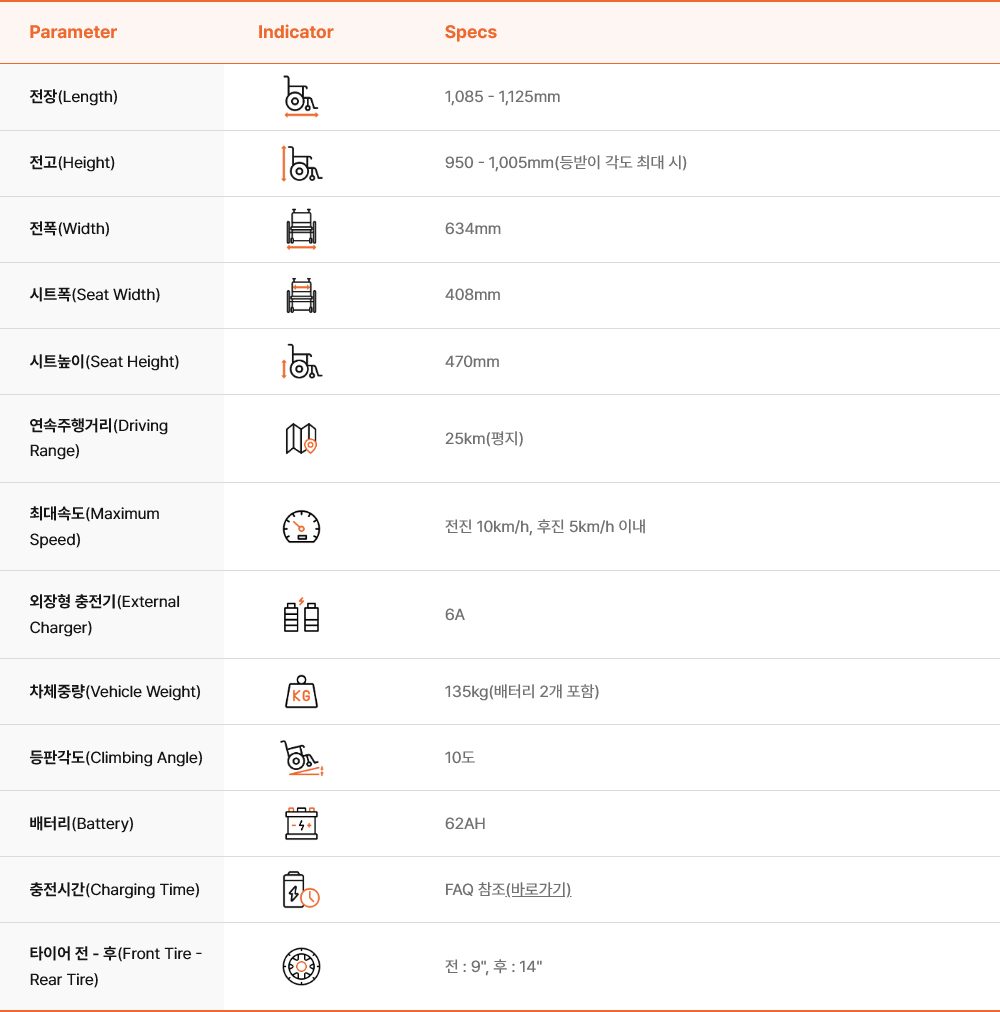The height and width of the screenshot is (1012, 1000).
Task: Select the 차체중량(Vehicle Weight) label
Action: point(115,692)
